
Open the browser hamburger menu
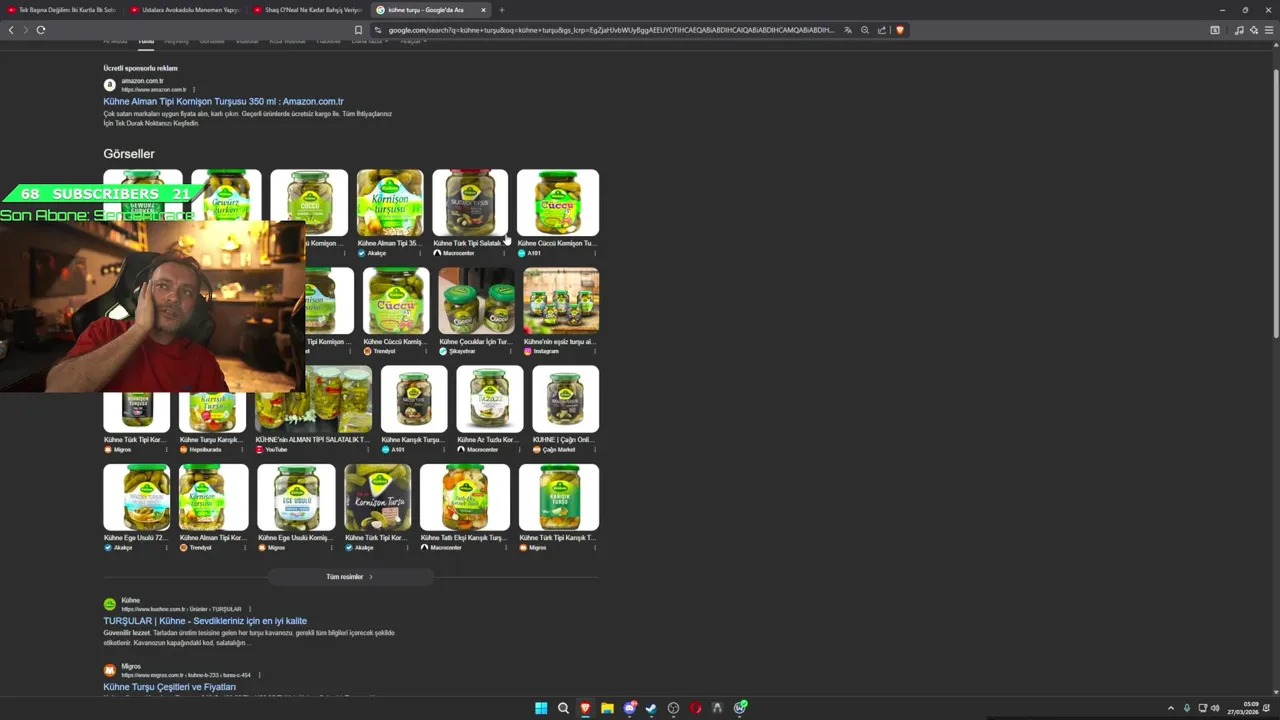tap(1269, 30)
